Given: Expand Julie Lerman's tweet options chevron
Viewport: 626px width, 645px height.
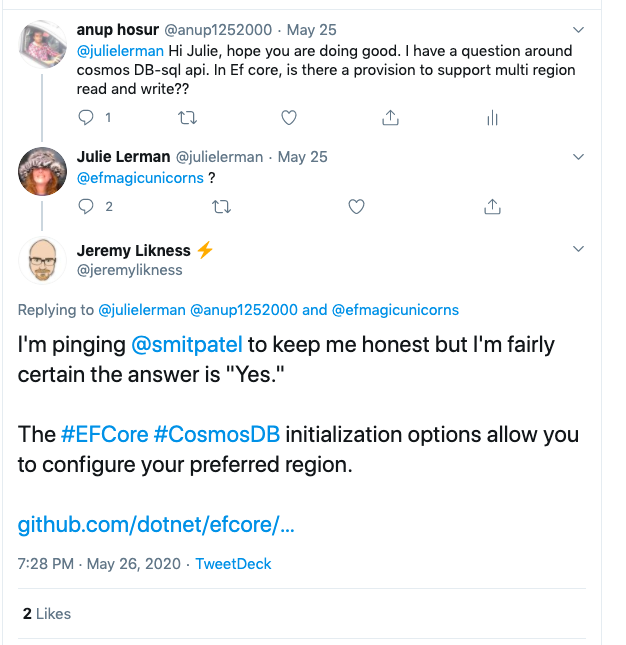Looking at the screenshot, I should 578,157.
